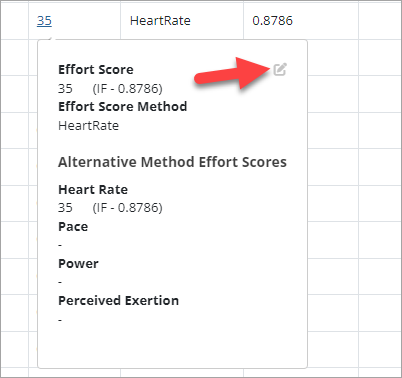The height and width of the screenshot is (378, 402).
Task: Click the red arrow annotation
Action: pos(232,73)
